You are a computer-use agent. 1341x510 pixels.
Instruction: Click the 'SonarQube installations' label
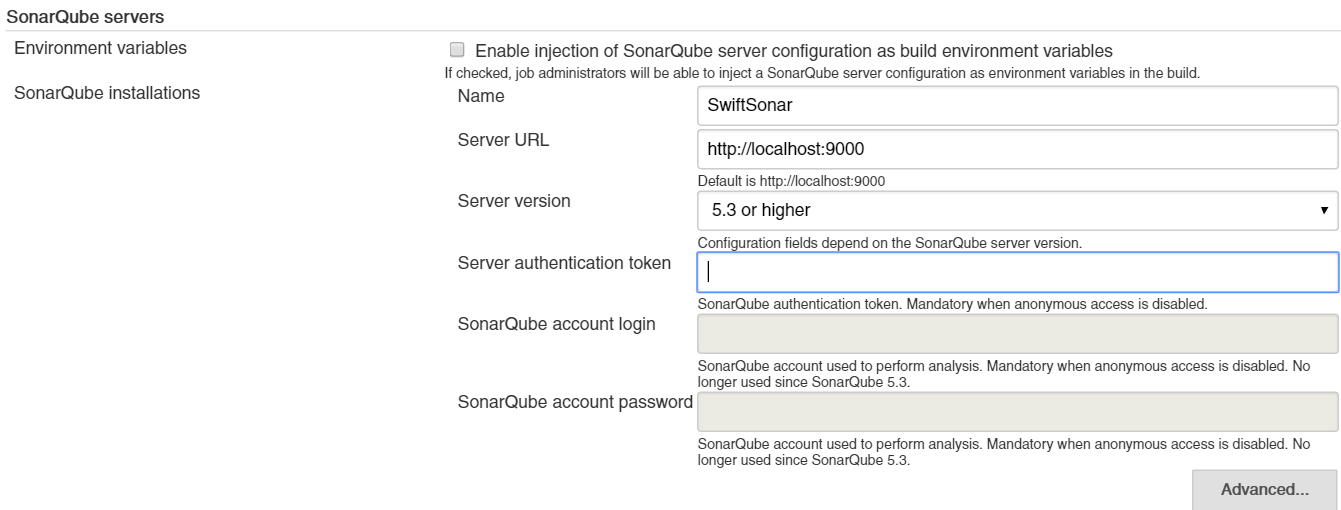click(x=106, y=94)
